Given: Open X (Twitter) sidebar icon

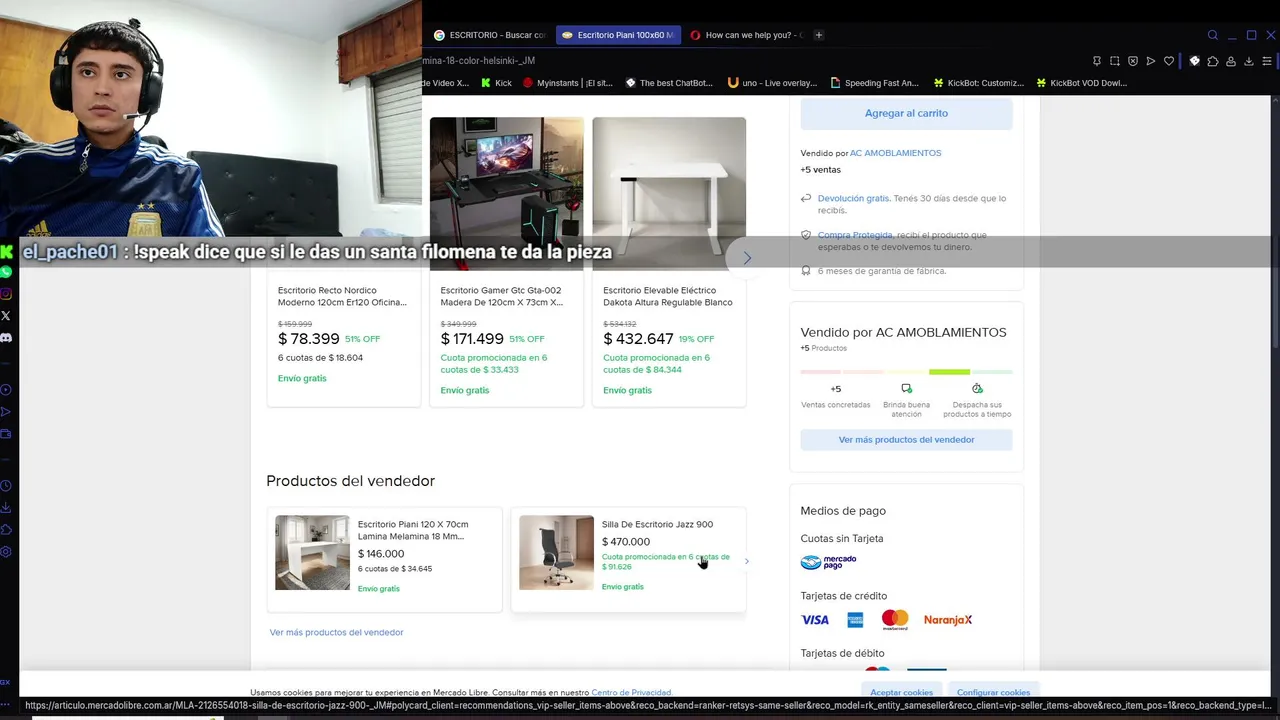Looking at the screenshot, I should click(6, 316).
